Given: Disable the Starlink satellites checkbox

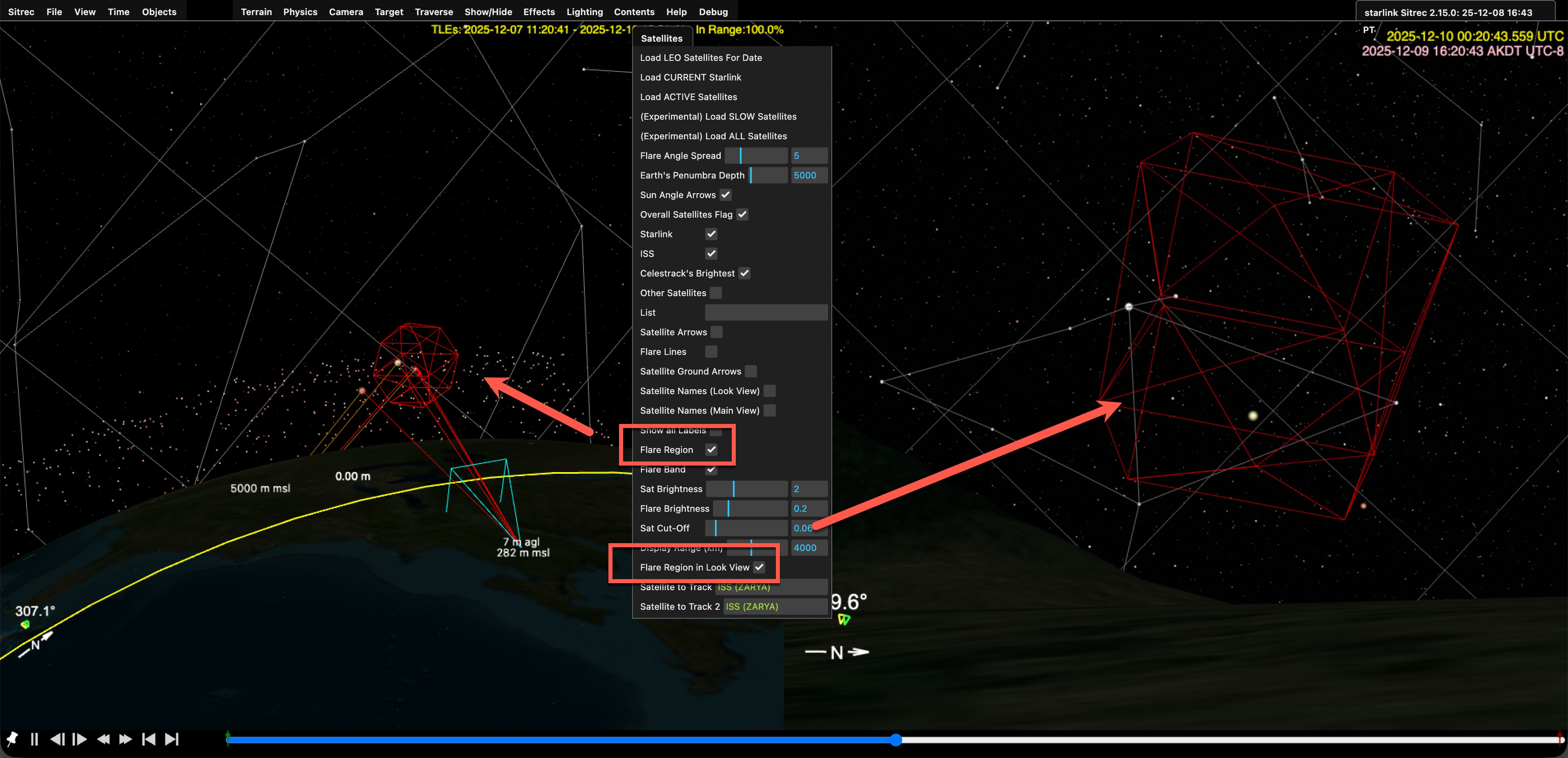Looking at the screenshot, I should pos(712,234).
